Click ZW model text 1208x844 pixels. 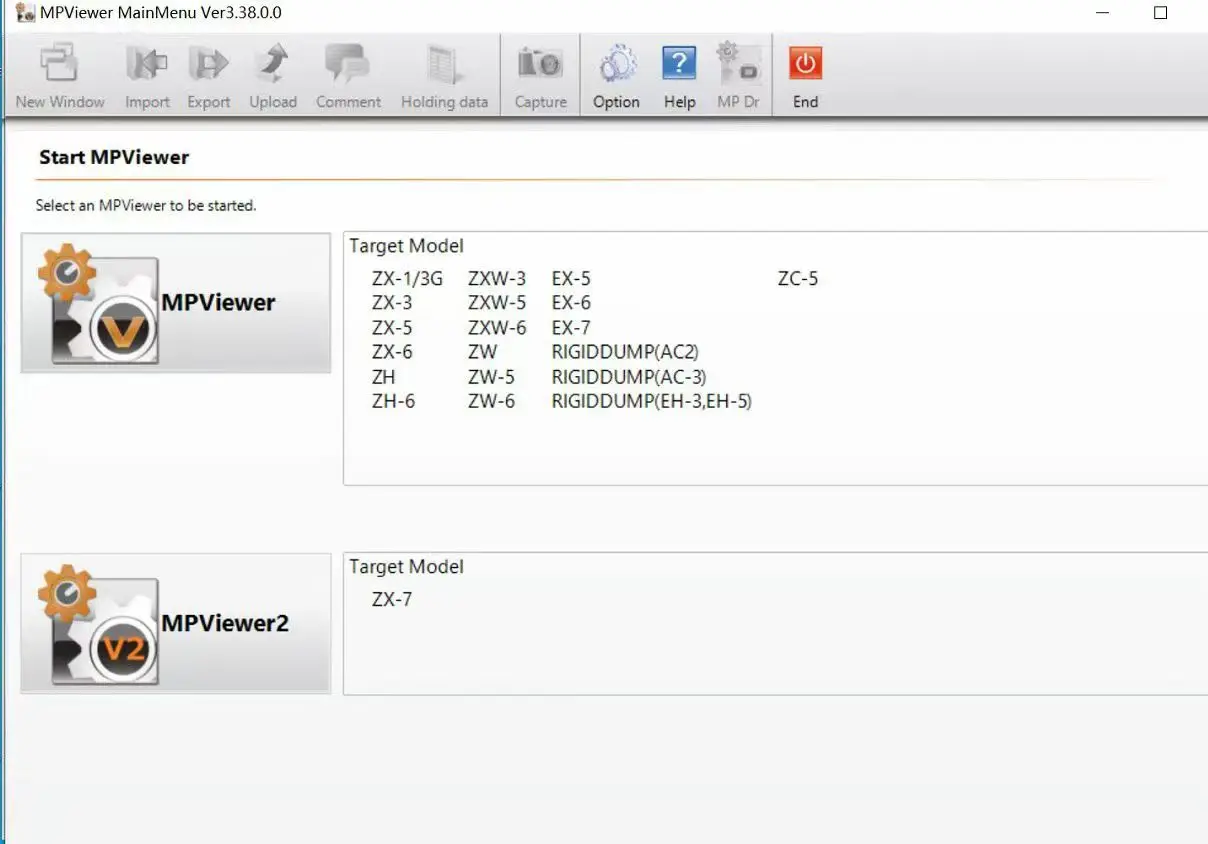click(482, 352)
